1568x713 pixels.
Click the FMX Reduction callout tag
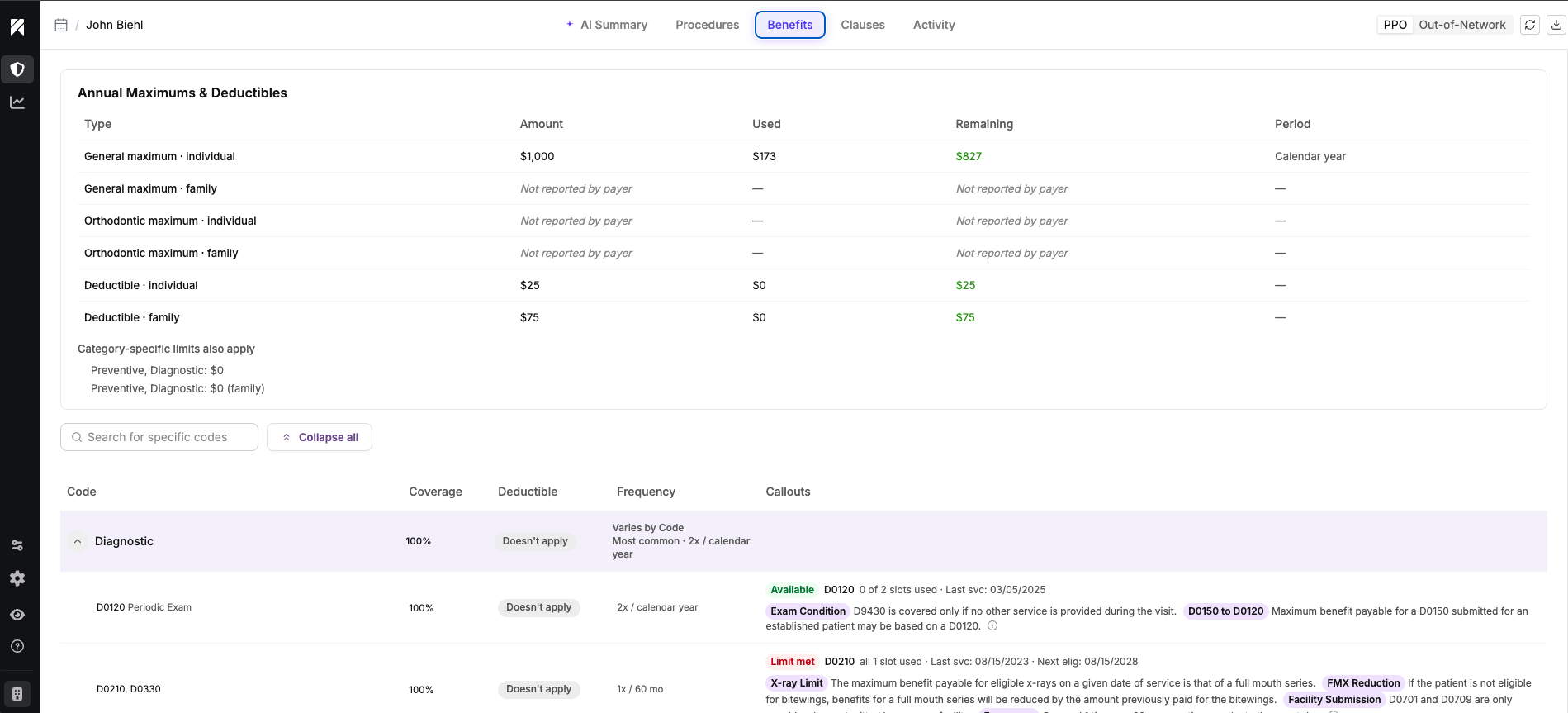1363,683
